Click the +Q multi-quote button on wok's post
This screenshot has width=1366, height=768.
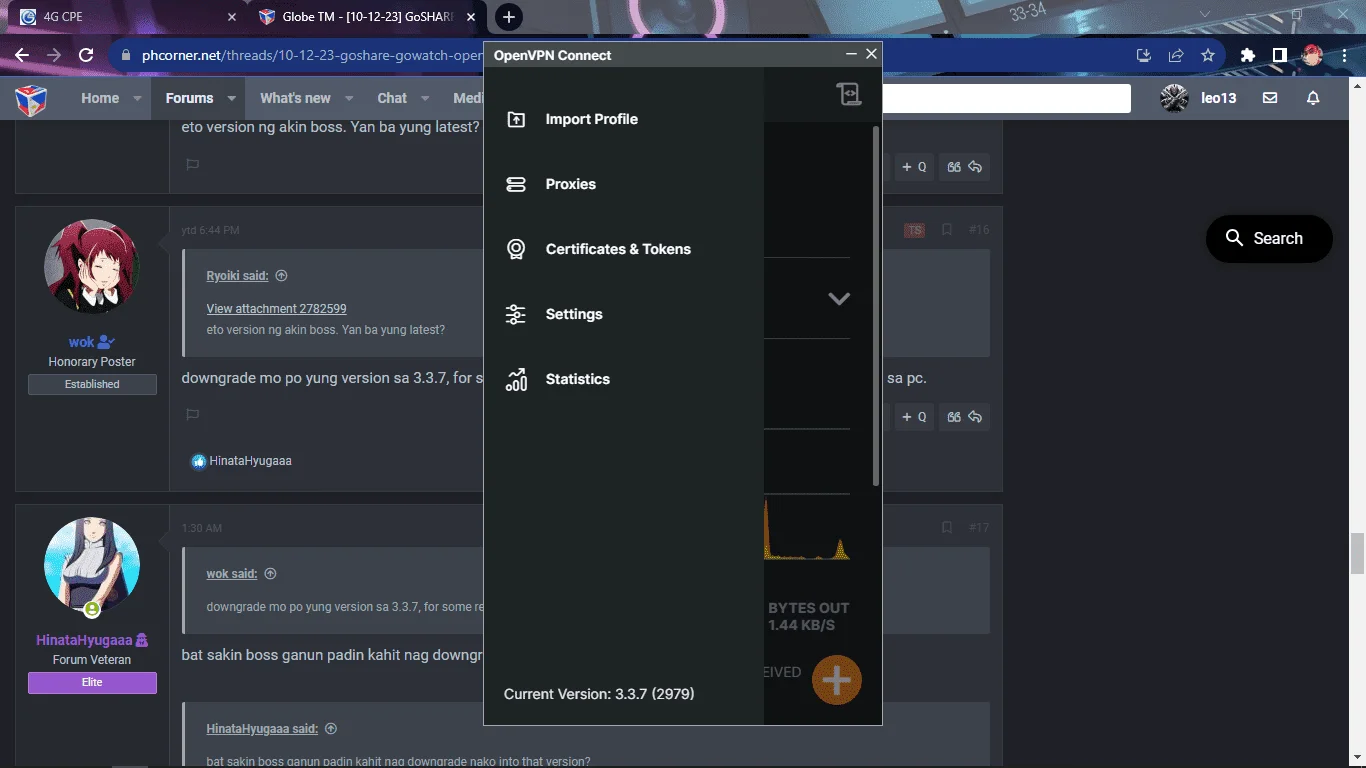click(914, 417)
